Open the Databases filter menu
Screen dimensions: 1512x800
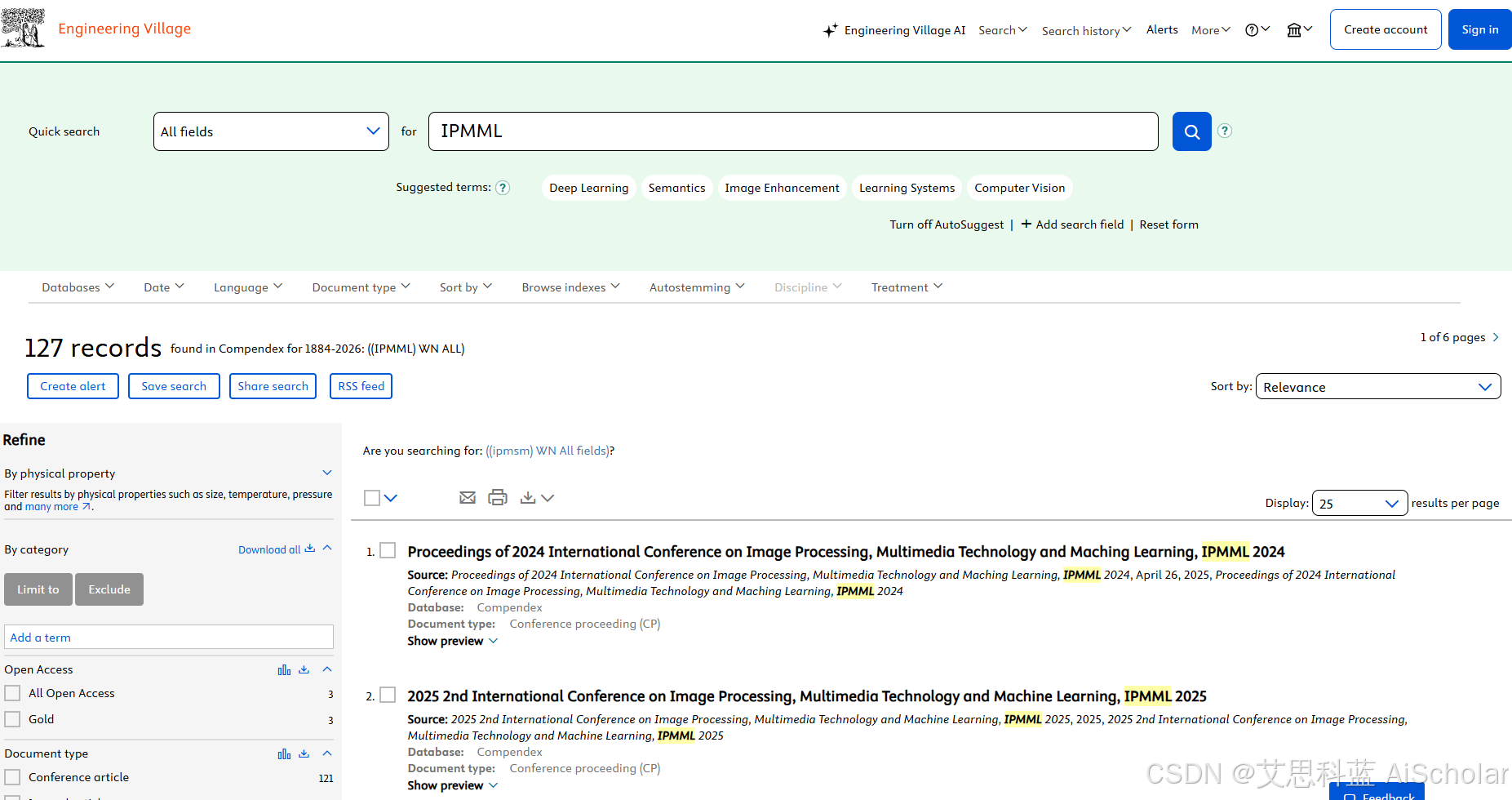[78, 287]
